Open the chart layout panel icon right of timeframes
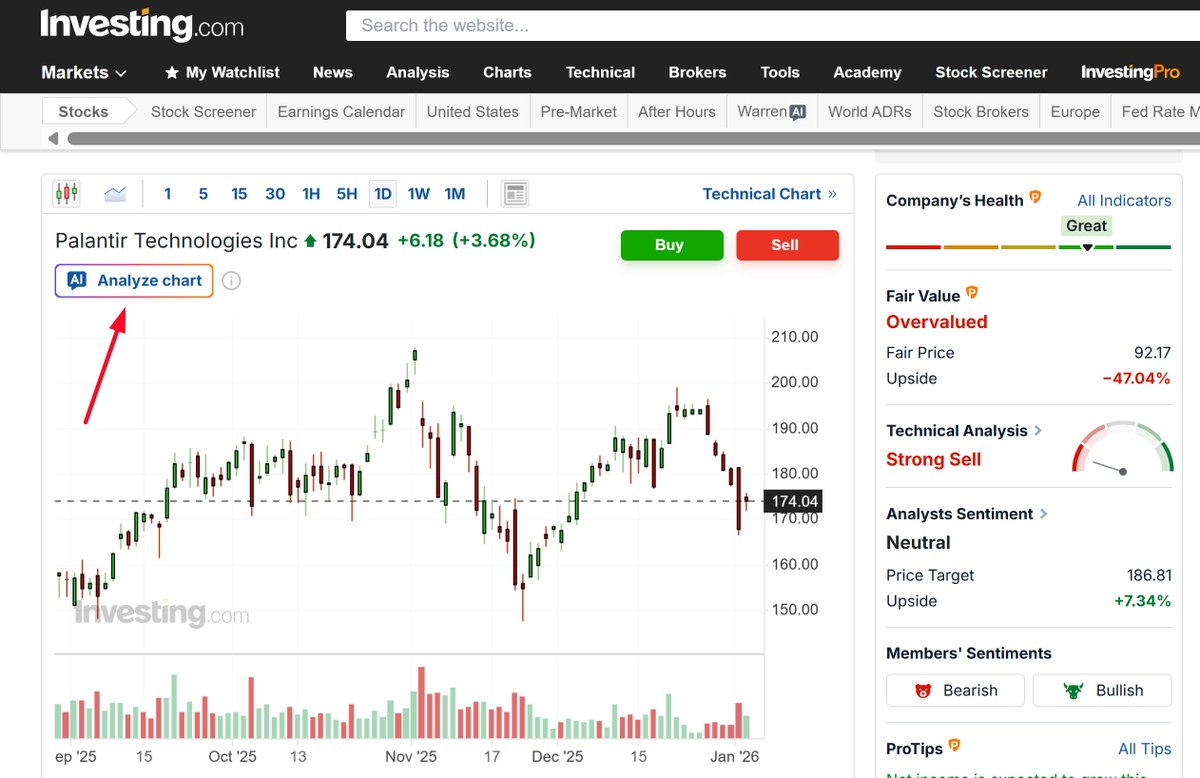The height and width of the screenshot is (778, 1200). (x=515, y=193)
